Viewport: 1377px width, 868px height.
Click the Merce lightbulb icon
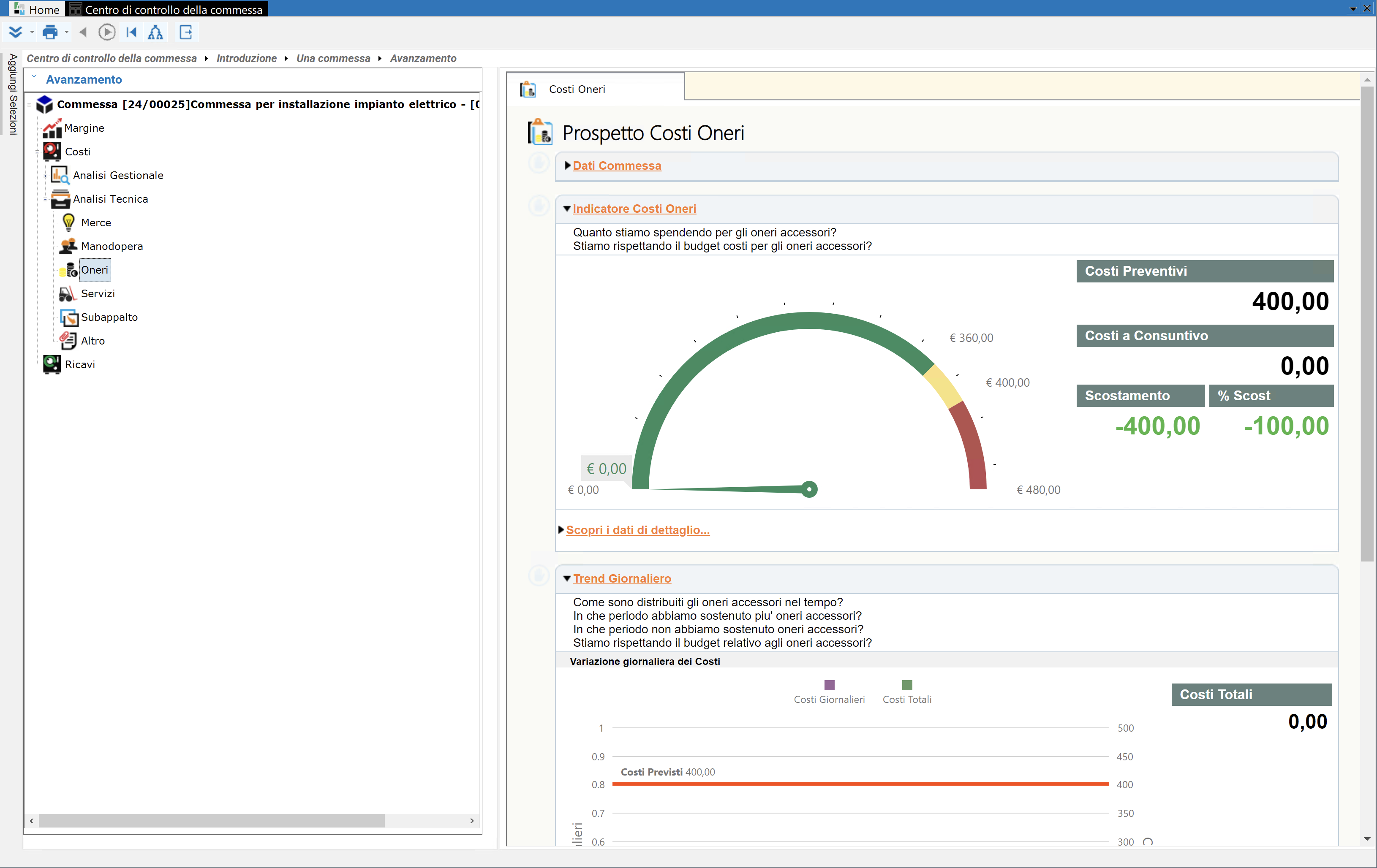68,222
